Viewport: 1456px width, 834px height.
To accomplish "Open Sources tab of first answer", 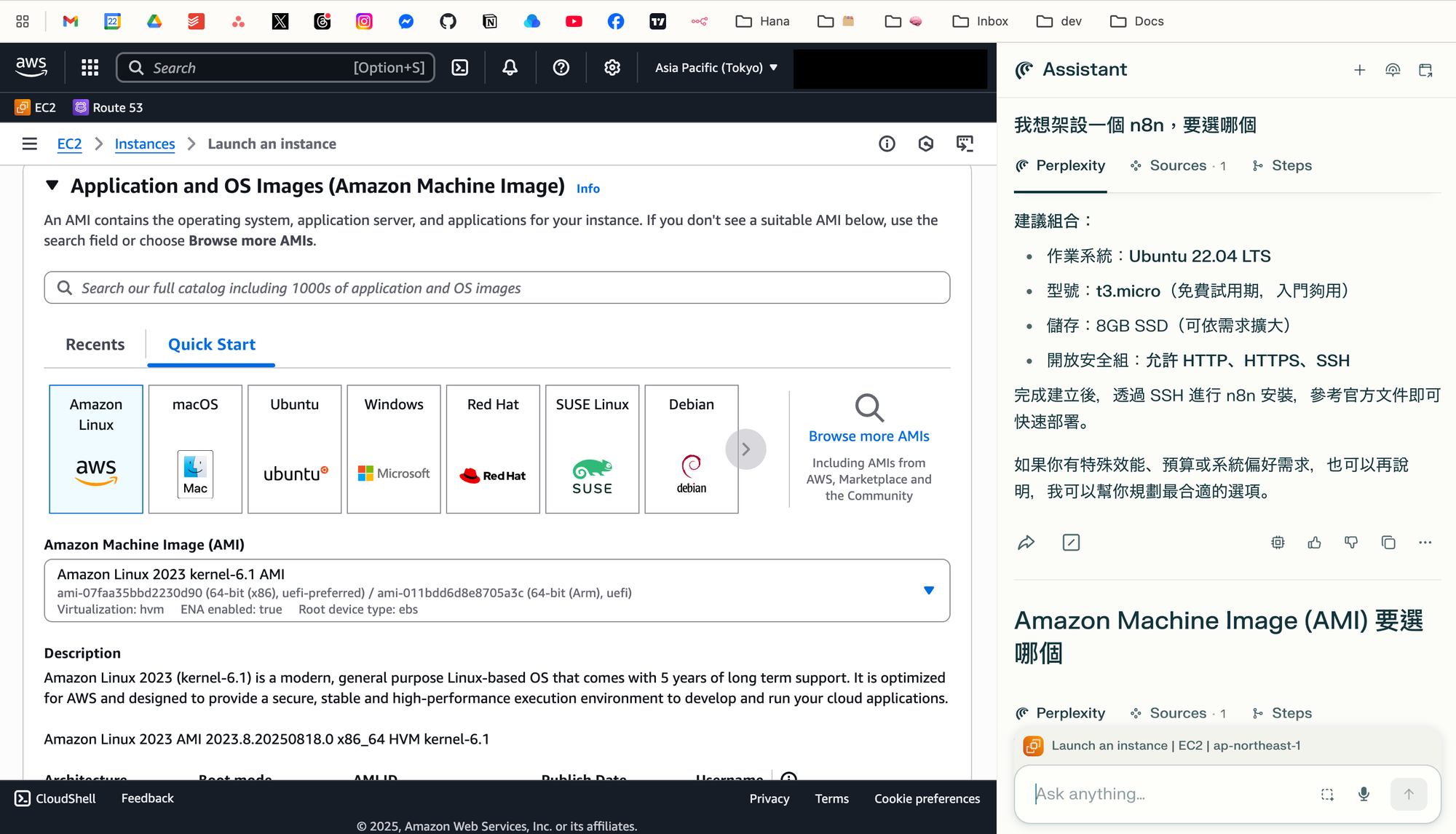I will 1178,165.
